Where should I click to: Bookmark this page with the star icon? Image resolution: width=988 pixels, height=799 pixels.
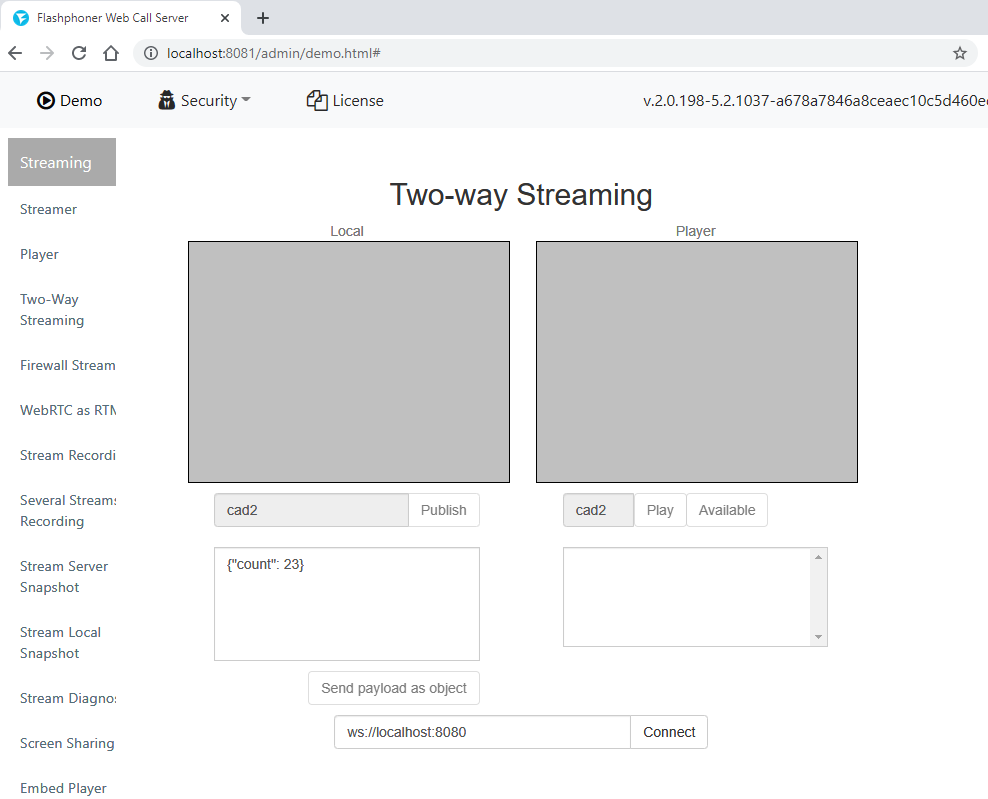tap(959, 53)
